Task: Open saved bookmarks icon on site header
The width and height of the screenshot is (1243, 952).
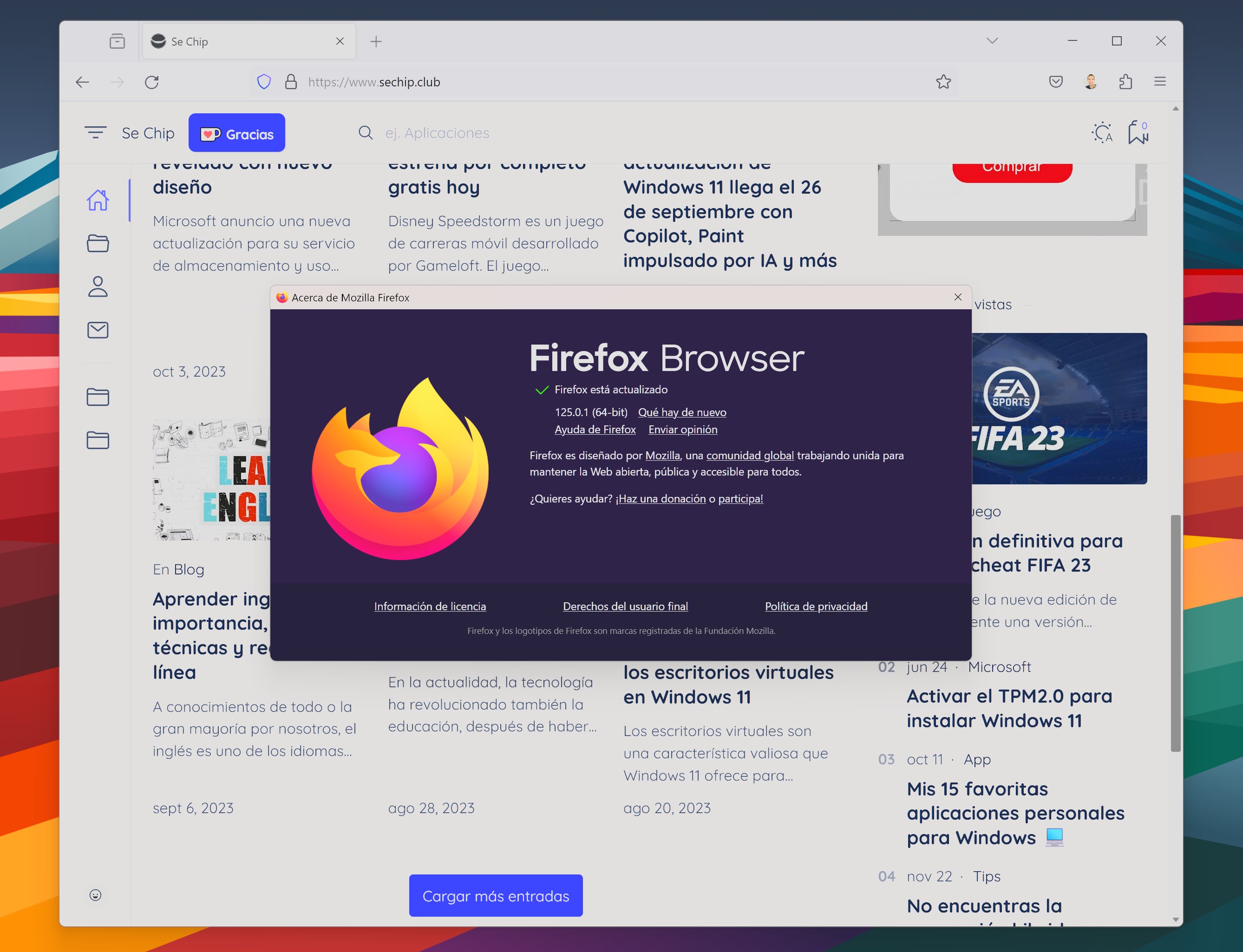Action: click(x=1138, y=133)
